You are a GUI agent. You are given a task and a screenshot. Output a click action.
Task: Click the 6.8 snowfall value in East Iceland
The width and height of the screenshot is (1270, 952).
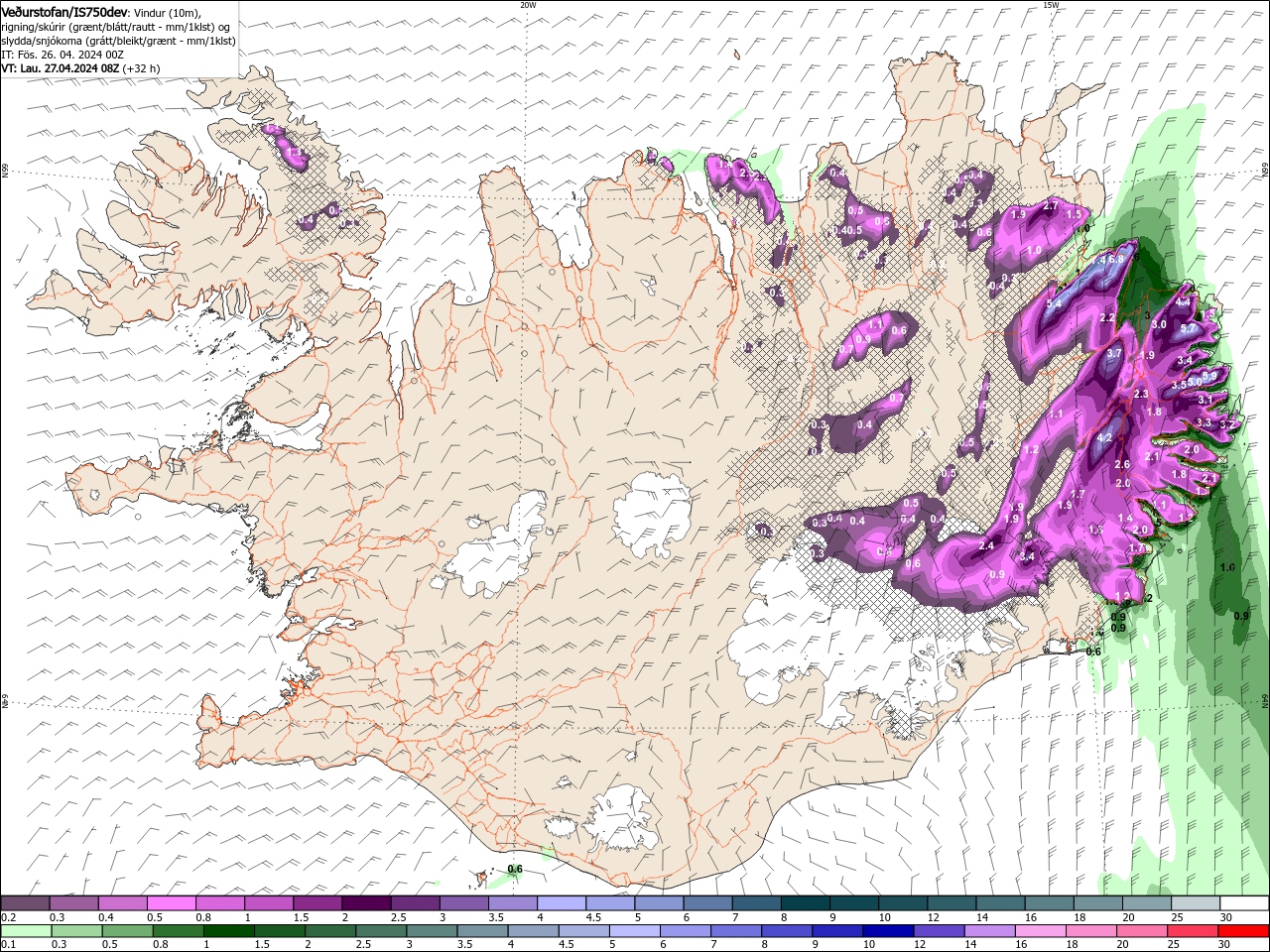pos(1115,259)
